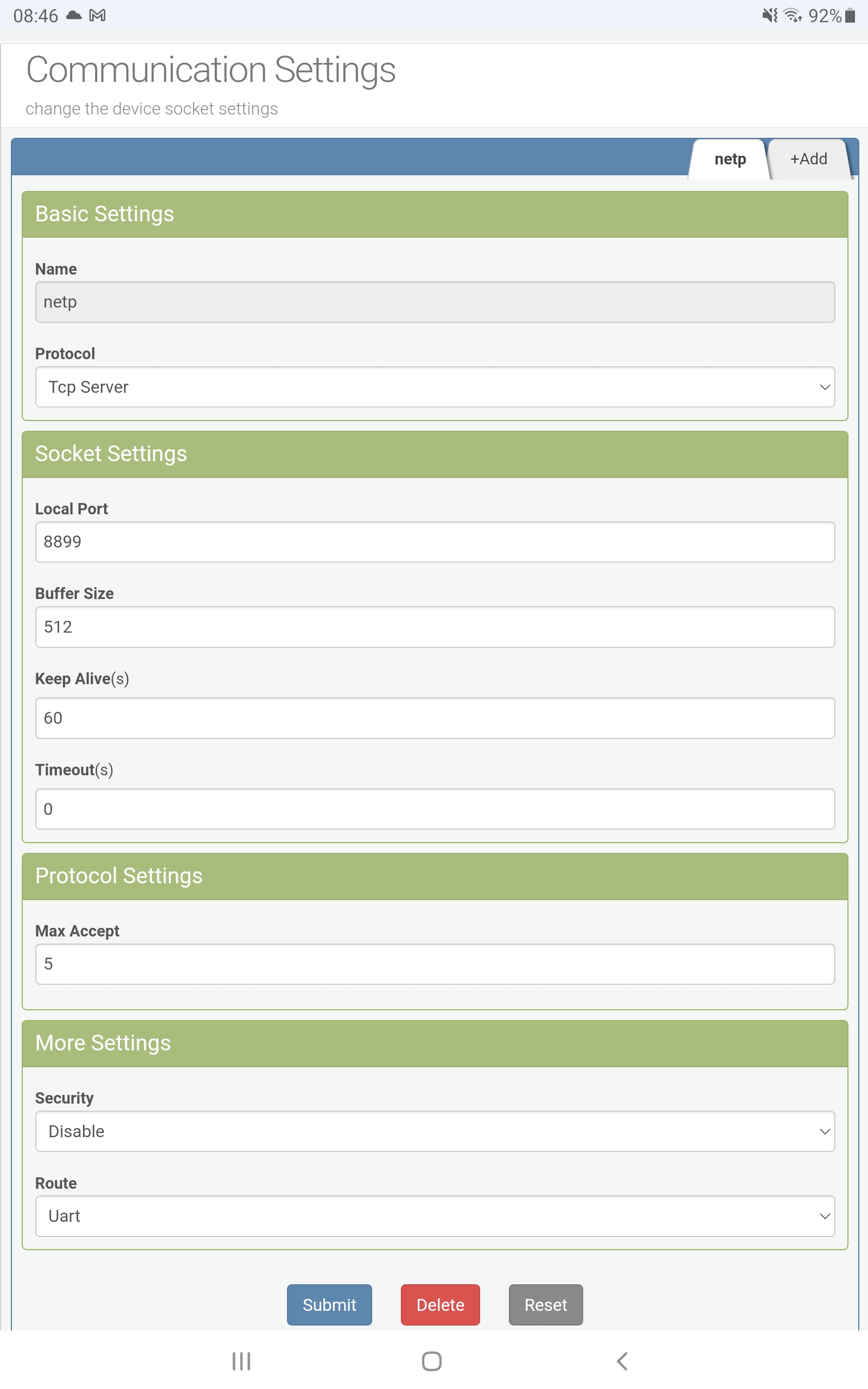Open the Route dropdown showing Uart
The image size is (868, 1389).
(435, 1216)
